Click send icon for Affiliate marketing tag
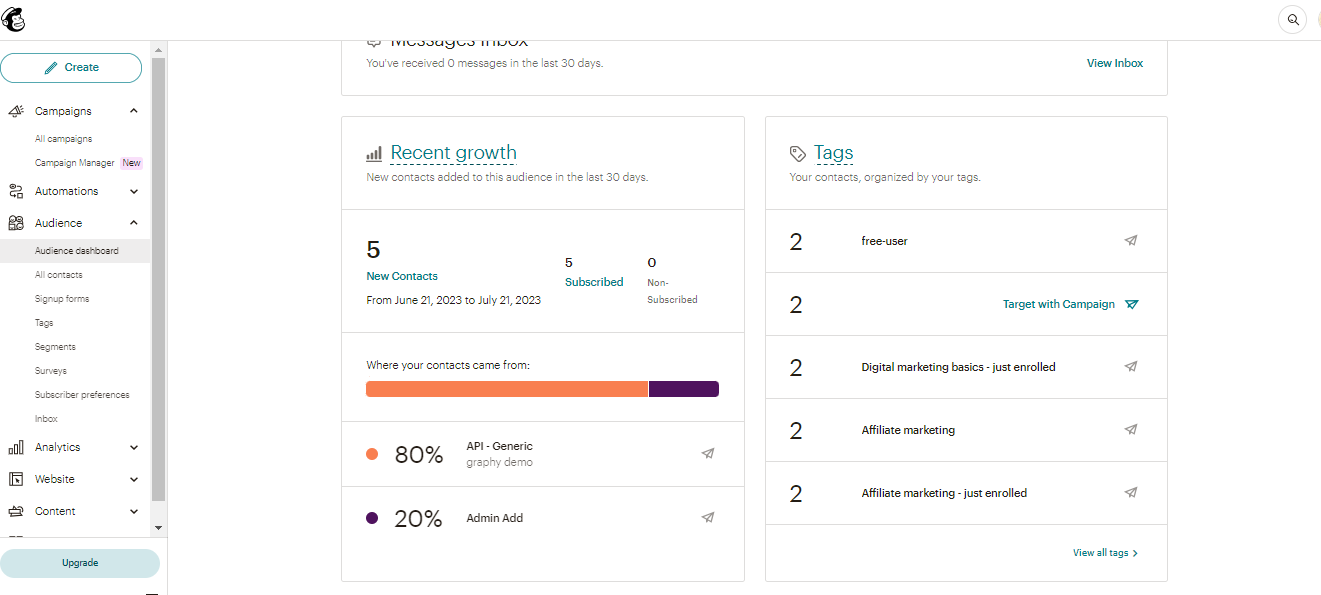Viewport: 1321px width, 595px height. (x=1131, y=430)
